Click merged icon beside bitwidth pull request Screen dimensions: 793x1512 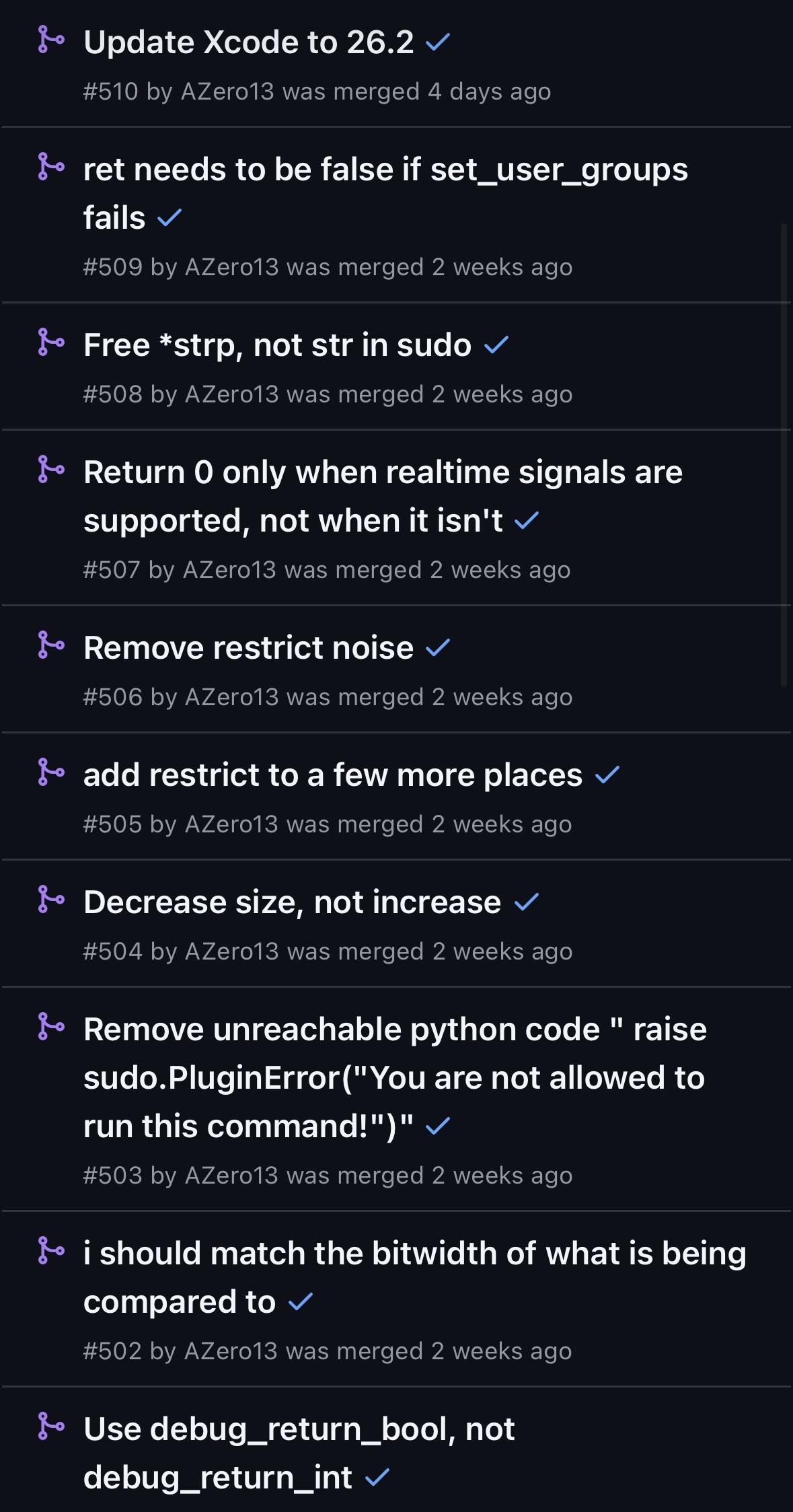point(50,1250)
